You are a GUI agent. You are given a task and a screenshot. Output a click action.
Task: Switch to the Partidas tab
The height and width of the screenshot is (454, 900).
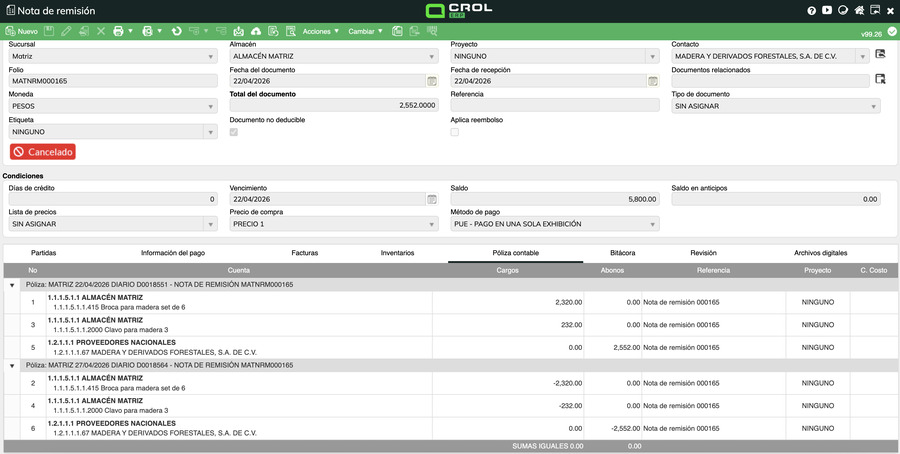pyautogui.click(x=44, y=254)
